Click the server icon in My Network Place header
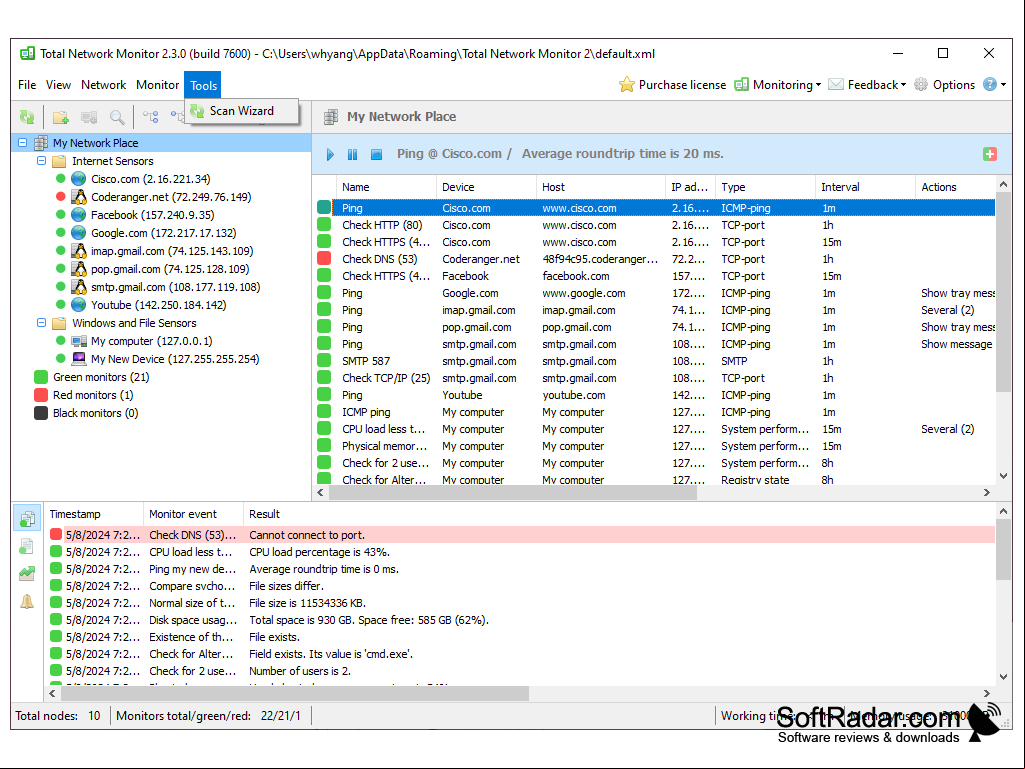1025x769 pixels. point(331,117)
